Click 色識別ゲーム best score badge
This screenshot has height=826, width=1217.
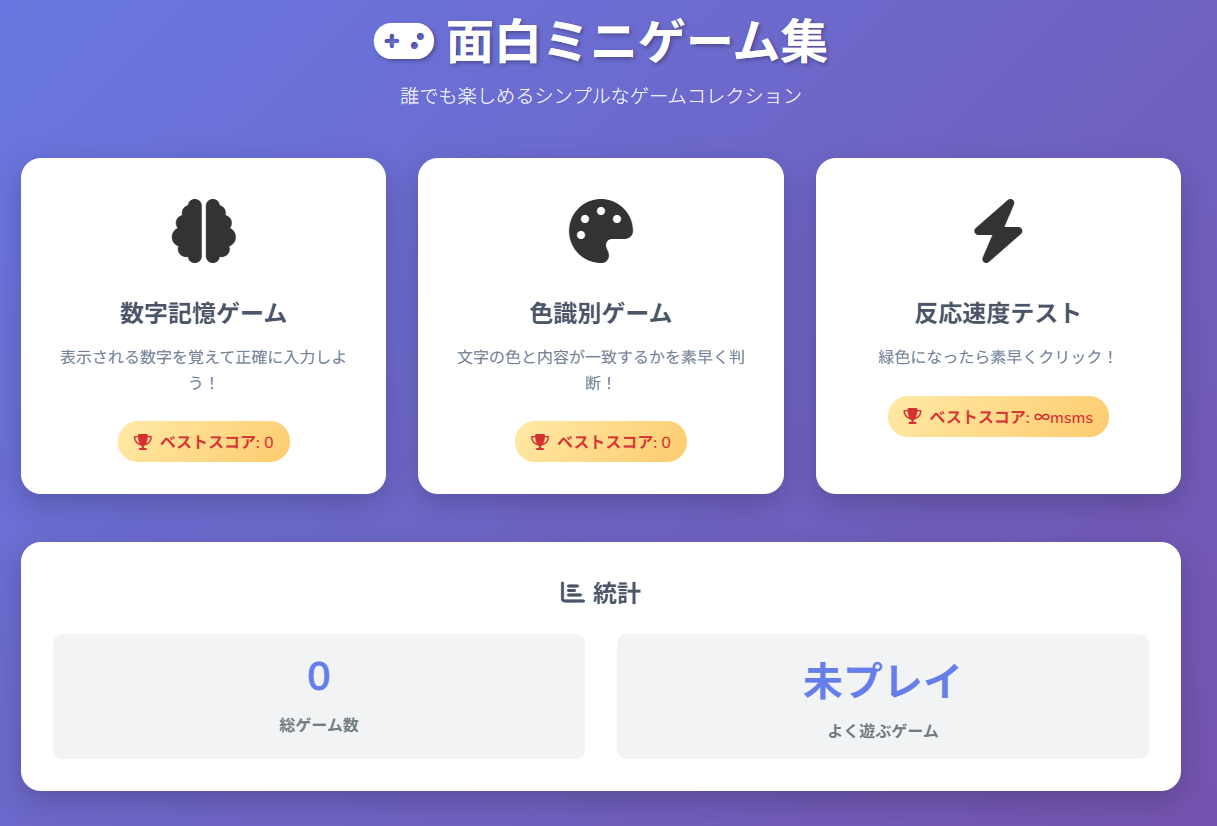click(x=601, y=442)
